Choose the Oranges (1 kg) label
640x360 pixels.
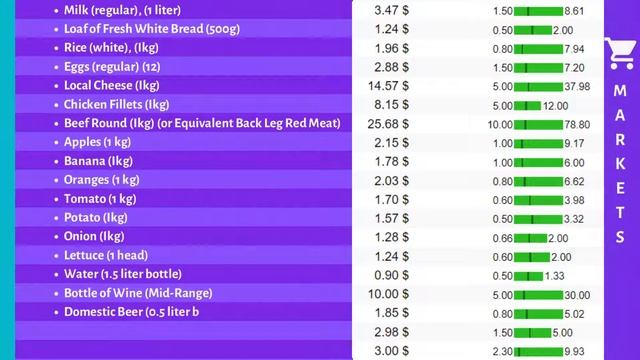(102, 180)
